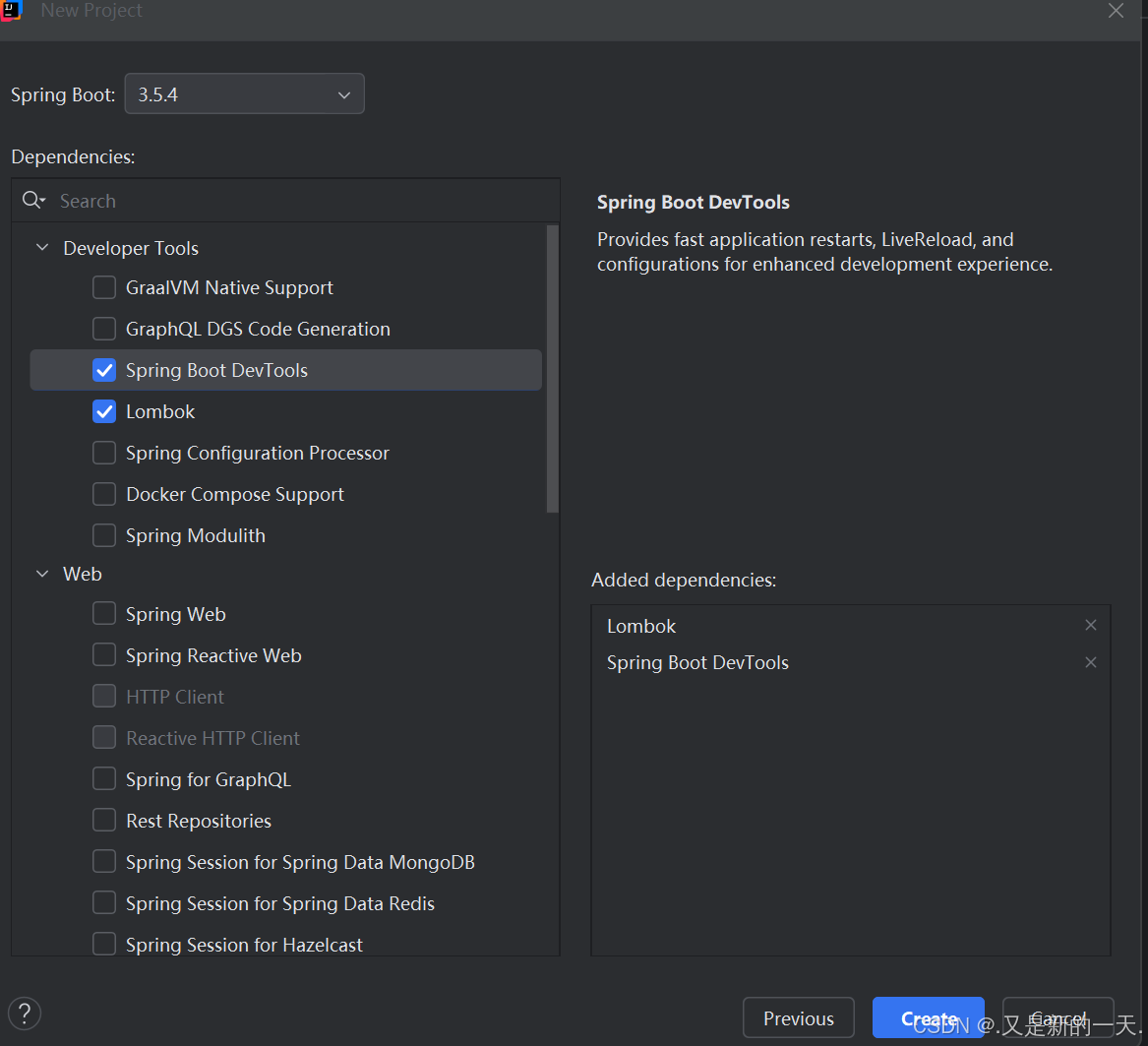The image size is (1148, 1046).
Task: Select the Spring Web row text
Action: 176,615
